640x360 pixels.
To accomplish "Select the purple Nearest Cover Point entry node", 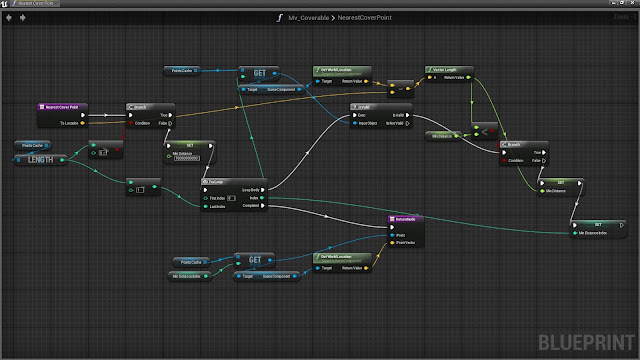I will pyautogui.click(x=62, y=107).
